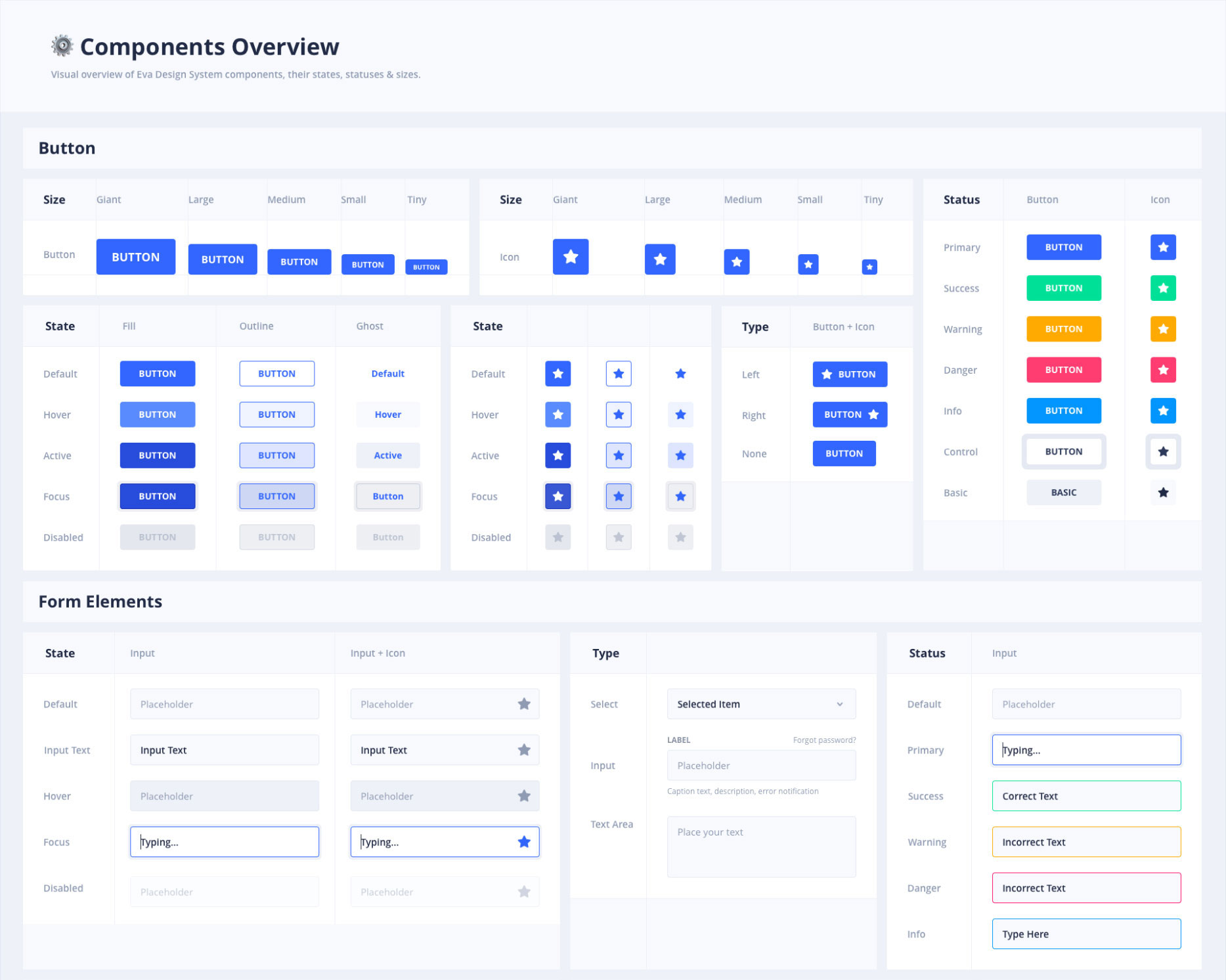Click the Primary status star icon button

(x=1163, y=247)
